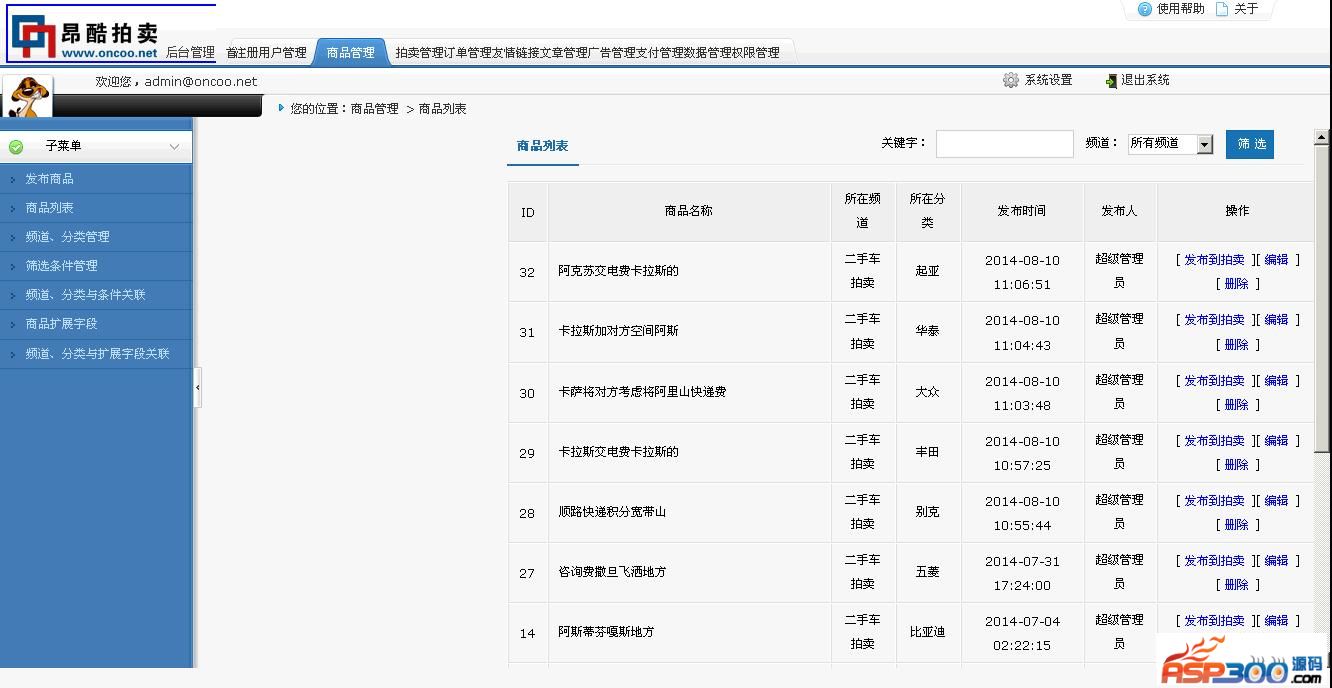Open 发布商品 in the sidebar menu
Screen dimensions: 1332x688
[x=49, y=179]
